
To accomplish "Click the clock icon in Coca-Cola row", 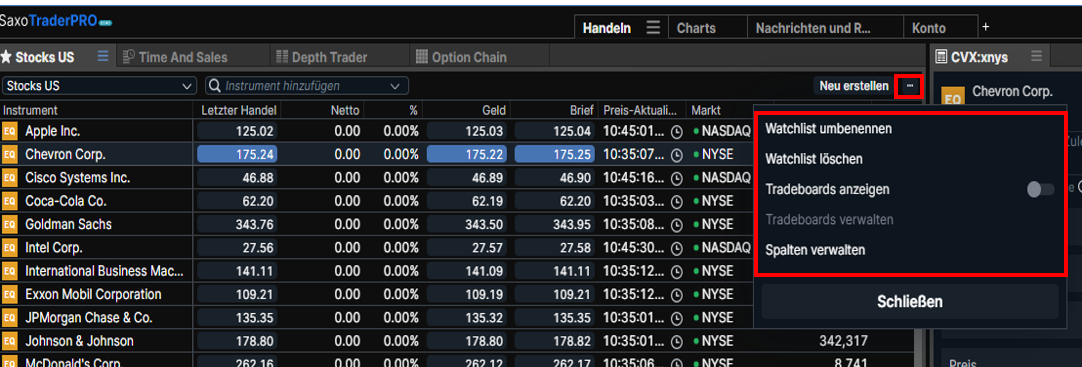I will 677,201.
